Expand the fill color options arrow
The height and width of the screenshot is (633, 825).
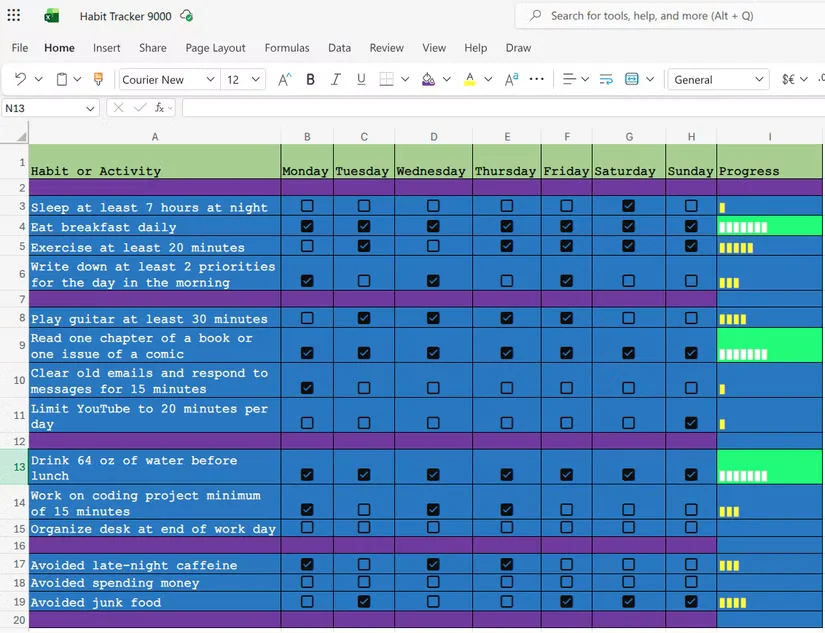tap(447, 79)
